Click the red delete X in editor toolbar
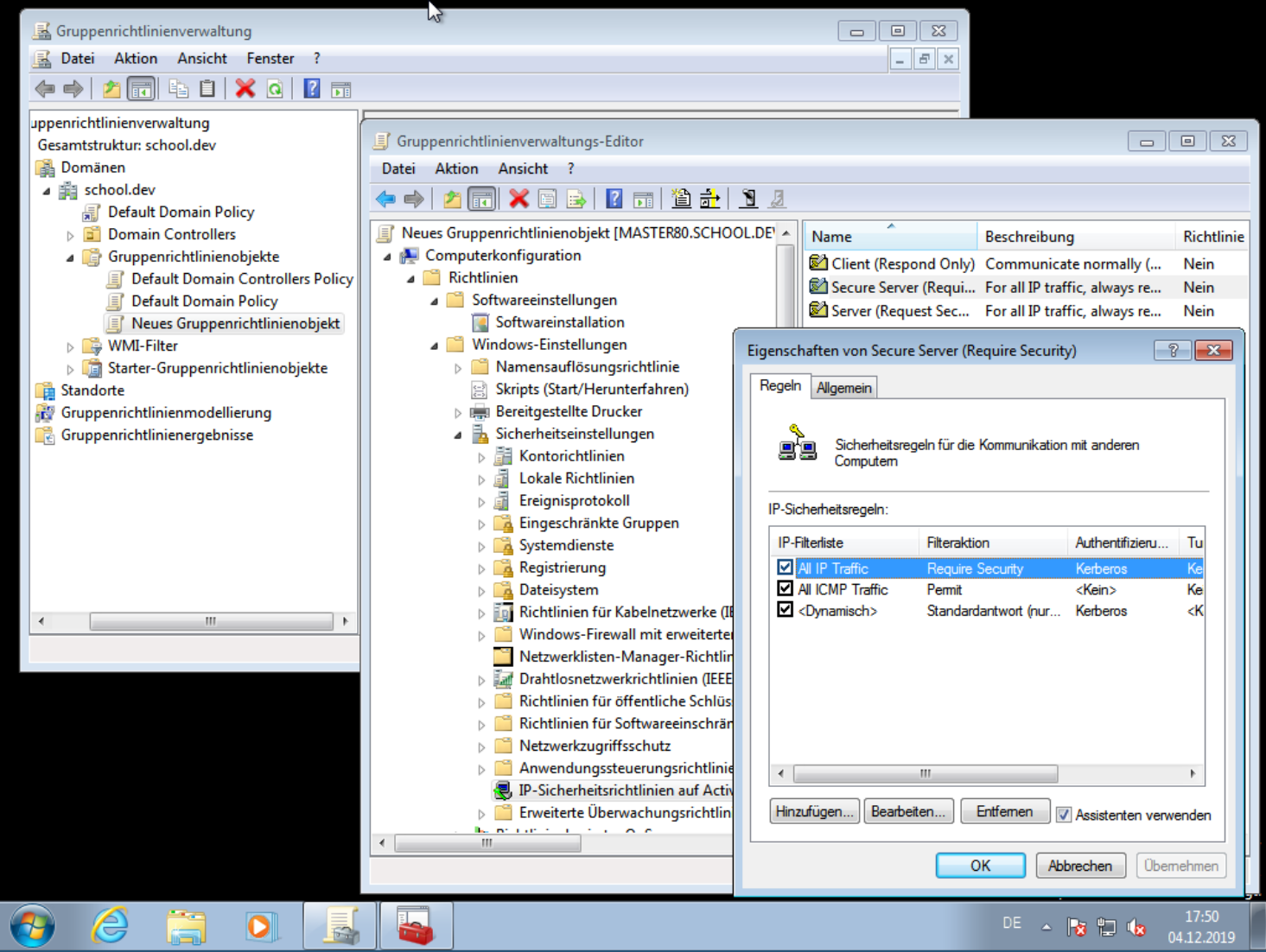The image size is (1266, 952). point(518,200)
